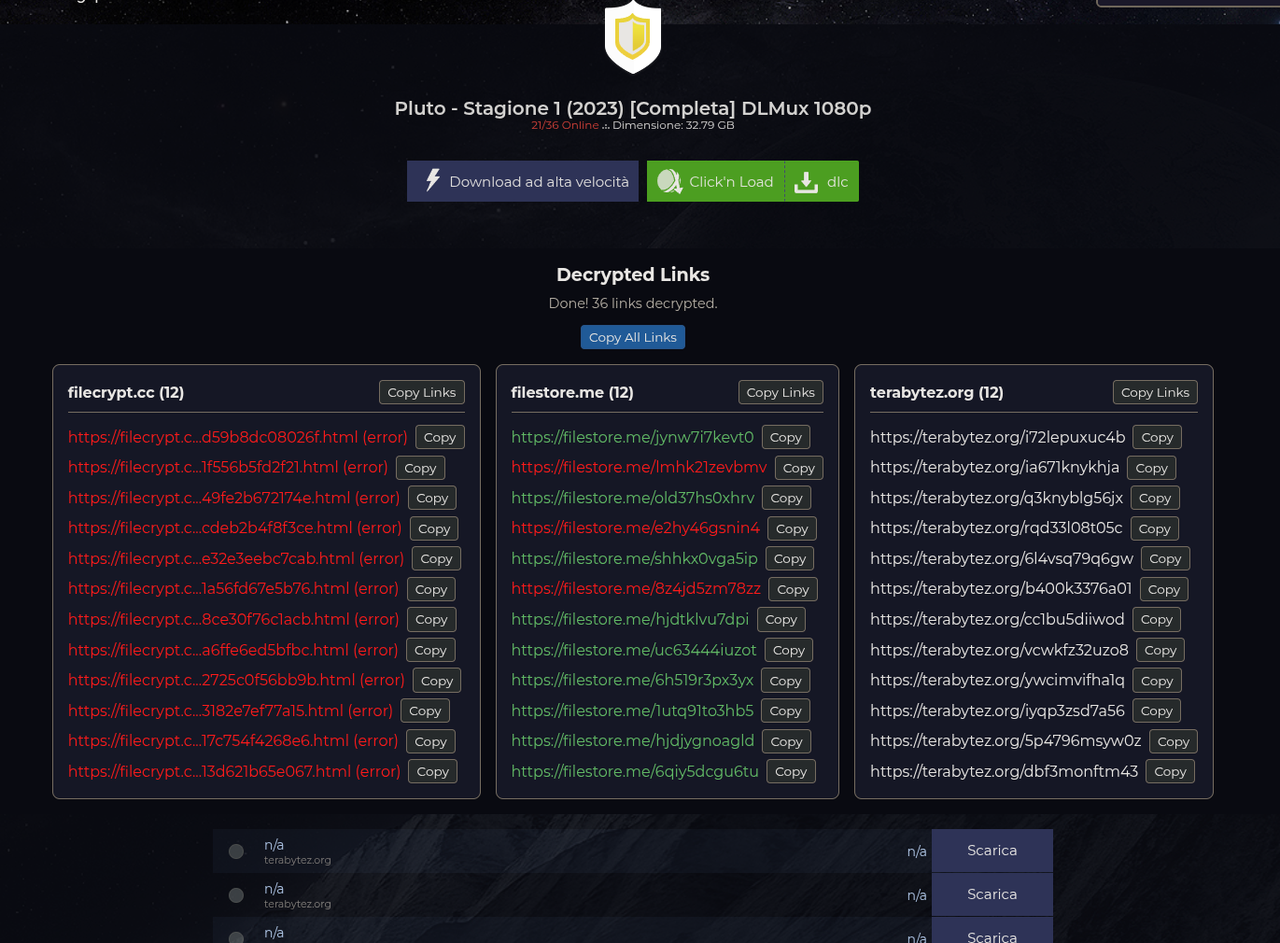This screenshot has width=1280, height=943.
Task: Copy the filestore.me/uc63444iuzot link
Action: [x=789, y=650]
